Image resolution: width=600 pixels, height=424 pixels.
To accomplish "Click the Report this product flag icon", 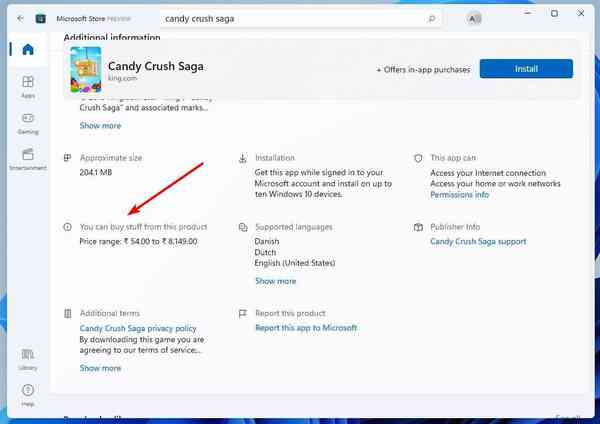I will 243,313.
